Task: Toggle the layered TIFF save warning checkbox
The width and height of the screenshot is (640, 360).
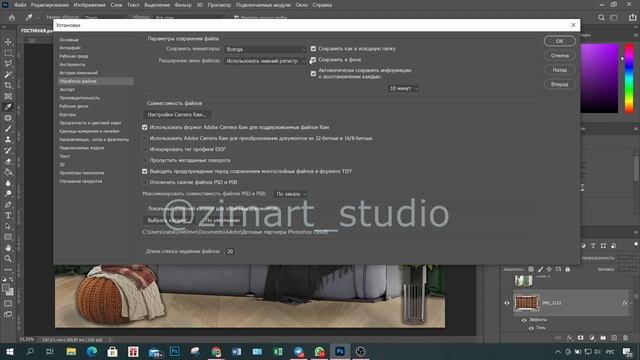Action: point(144,171)
